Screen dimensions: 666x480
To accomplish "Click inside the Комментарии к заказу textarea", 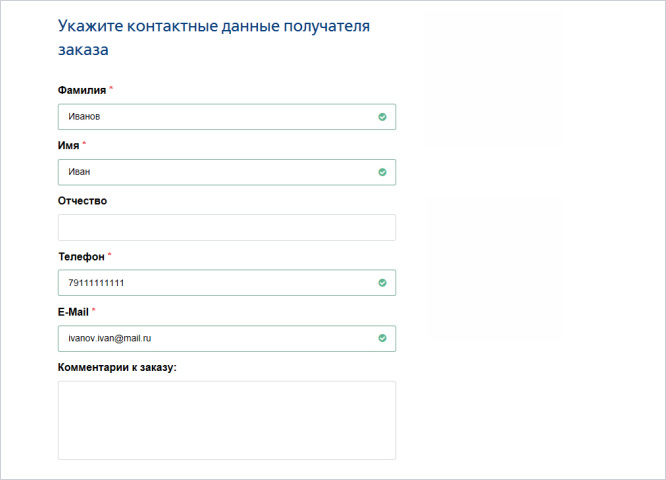I will coord(227,419).
